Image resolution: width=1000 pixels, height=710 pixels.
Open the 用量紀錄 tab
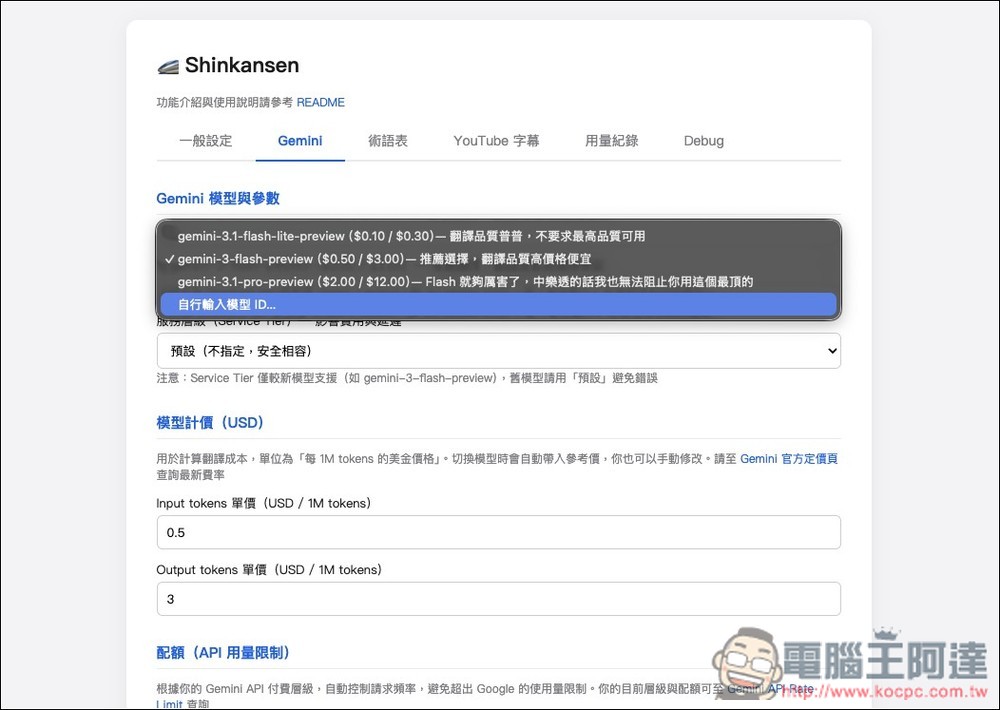pos(611,141)
